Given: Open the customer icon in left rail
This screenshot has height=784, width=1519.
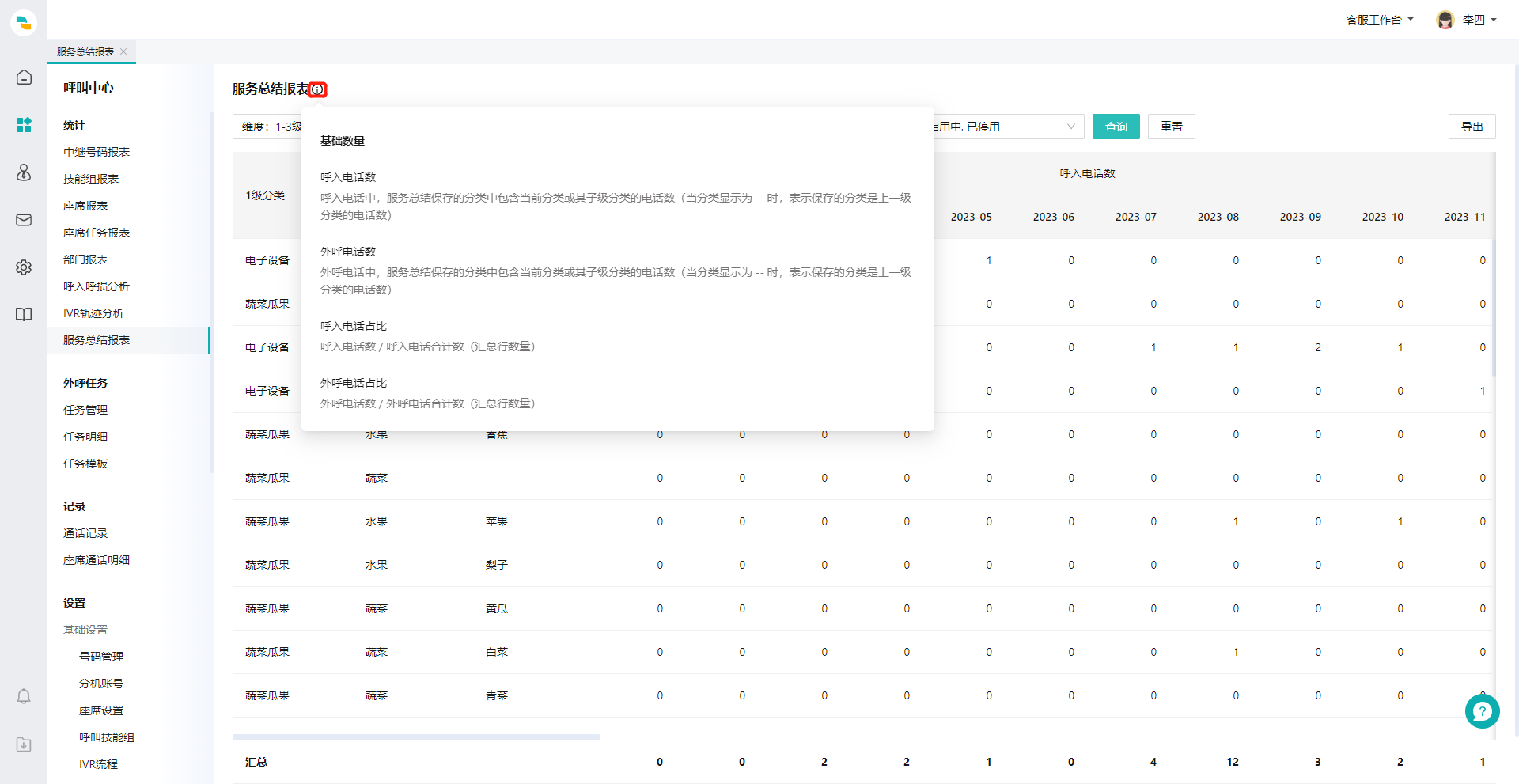Looking at the screenshot, I should coord(24,172).
